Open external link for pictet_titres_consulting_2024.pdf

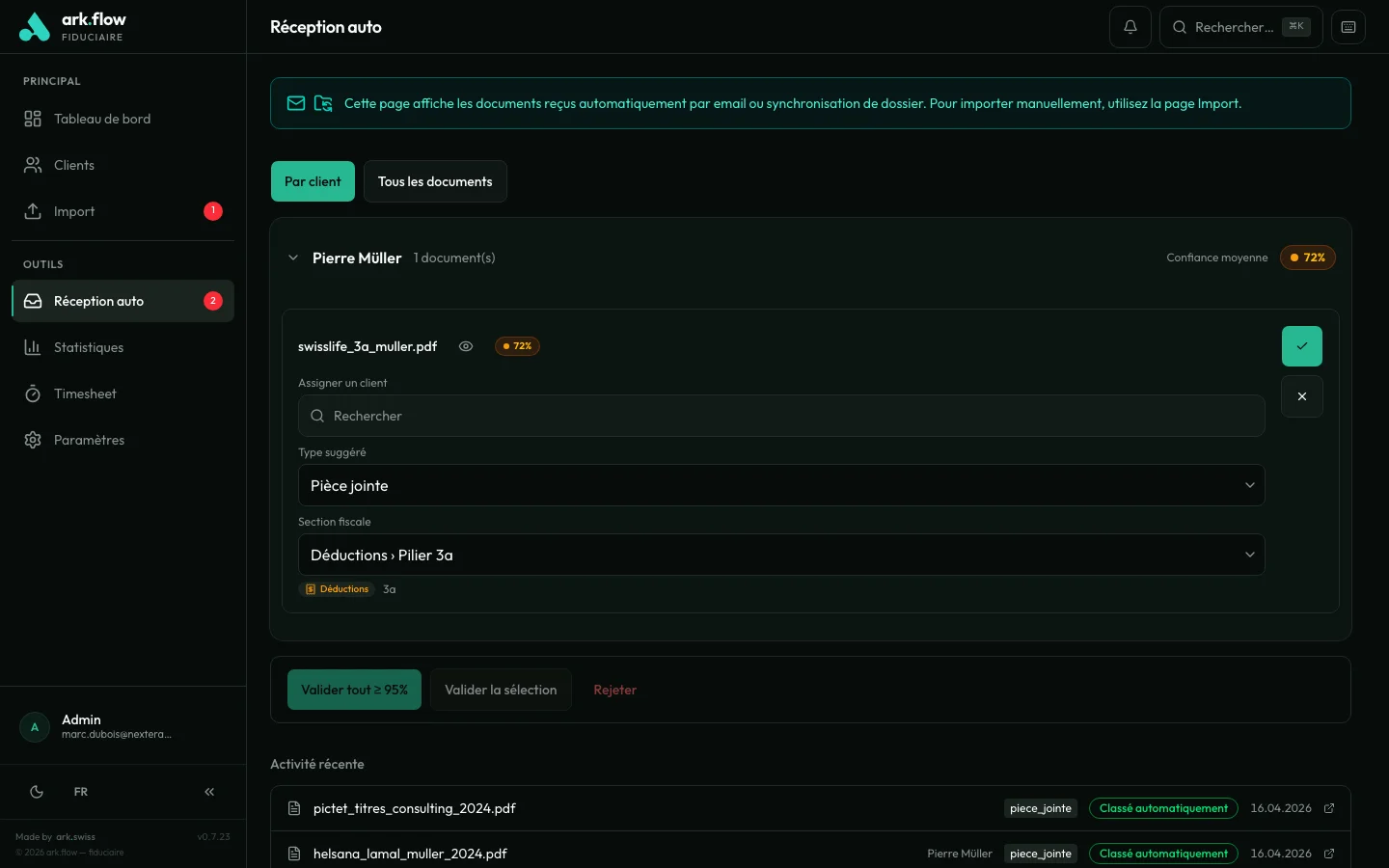pos(1329,808)
